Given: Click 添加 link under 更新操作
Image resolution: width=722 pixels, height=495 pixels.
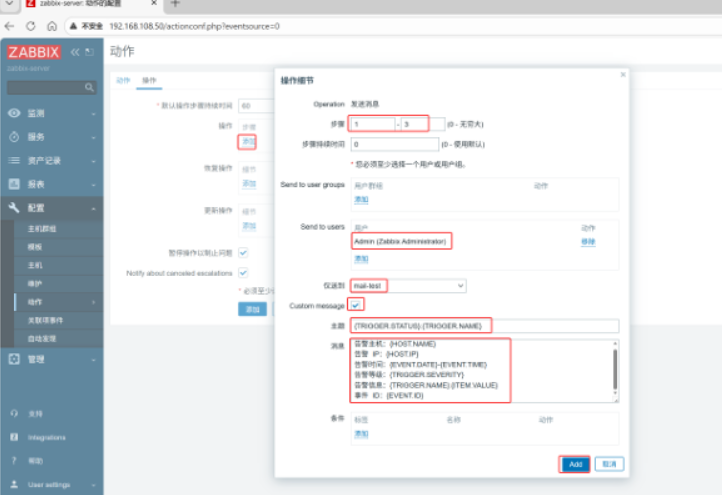Looking at the screenshot, I should (249, 226).
